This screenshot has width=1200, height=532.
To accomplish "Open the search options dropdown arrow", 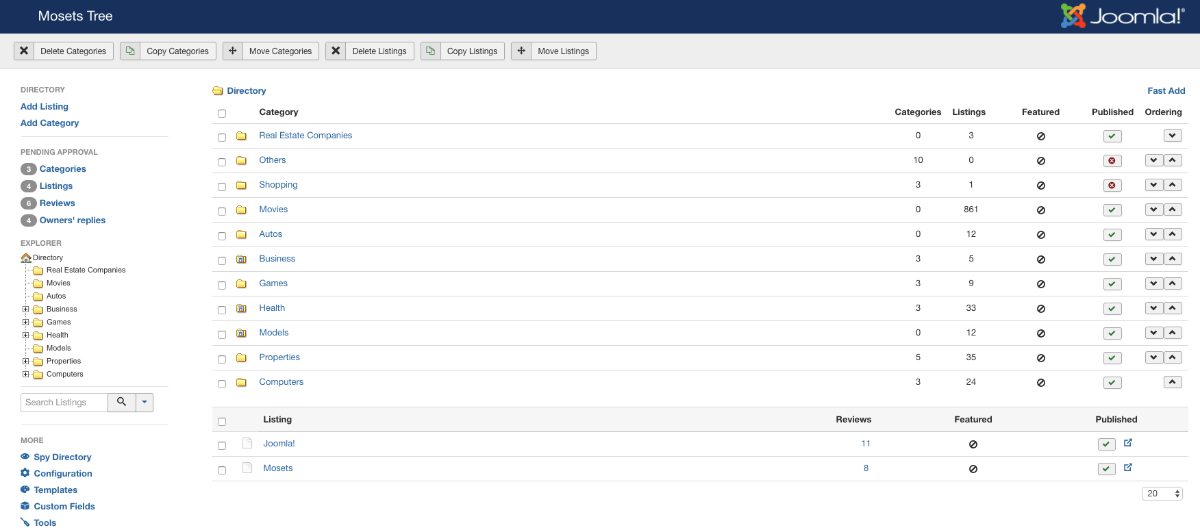I will pos(144,402).
